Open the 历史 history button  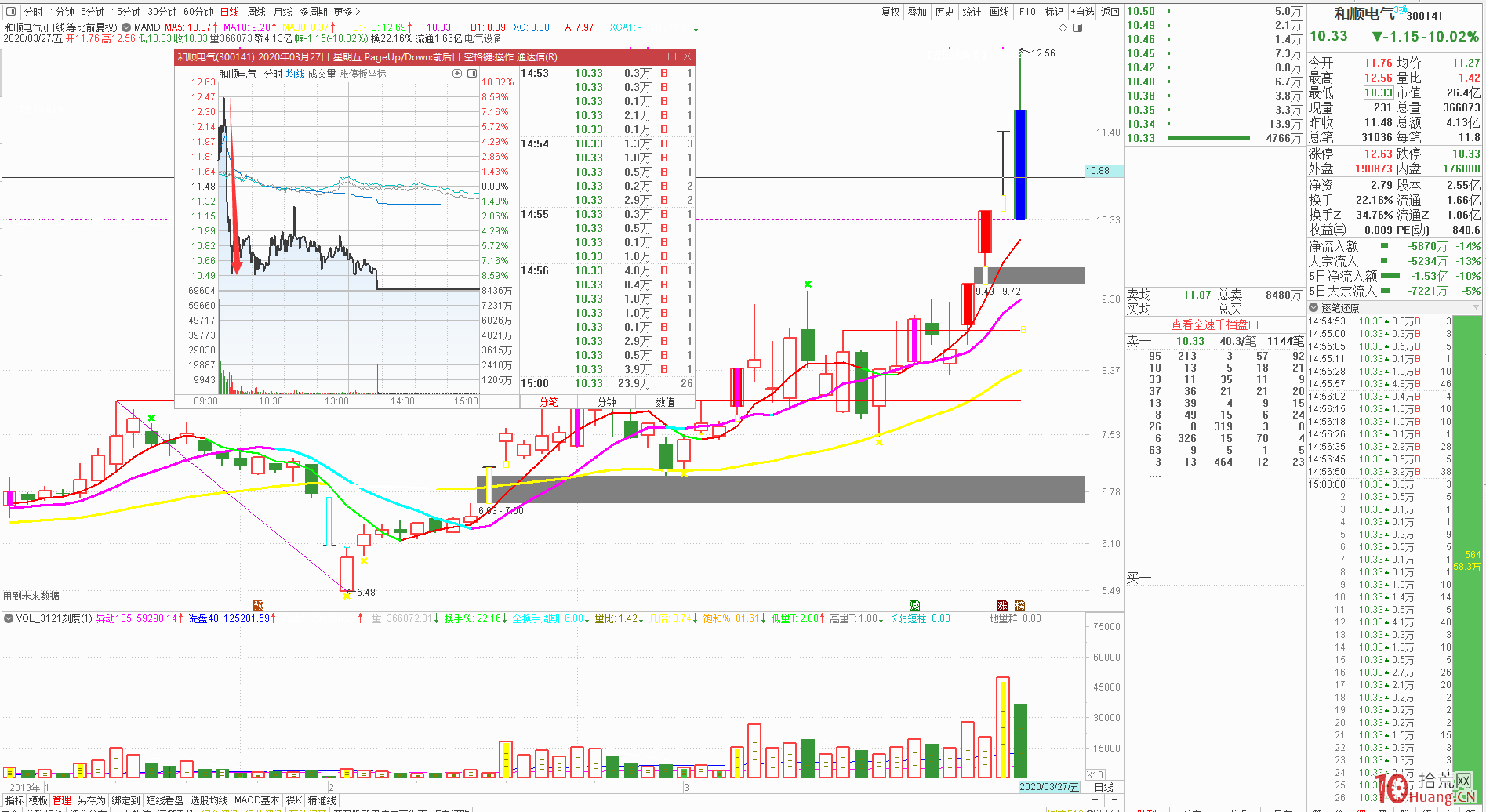click(x=945, y=12)
